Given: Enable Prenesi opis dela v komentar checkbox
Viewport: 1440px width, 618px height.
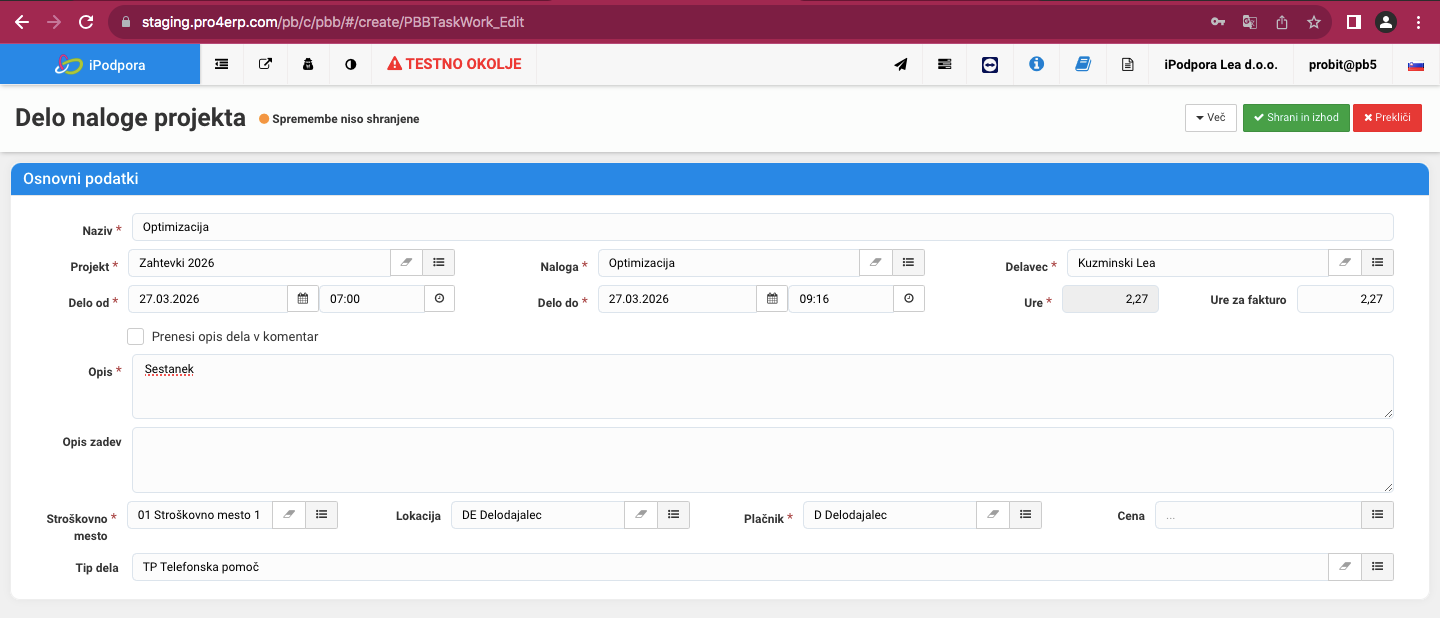Looking at the screenshot, I should coord(136,337).
